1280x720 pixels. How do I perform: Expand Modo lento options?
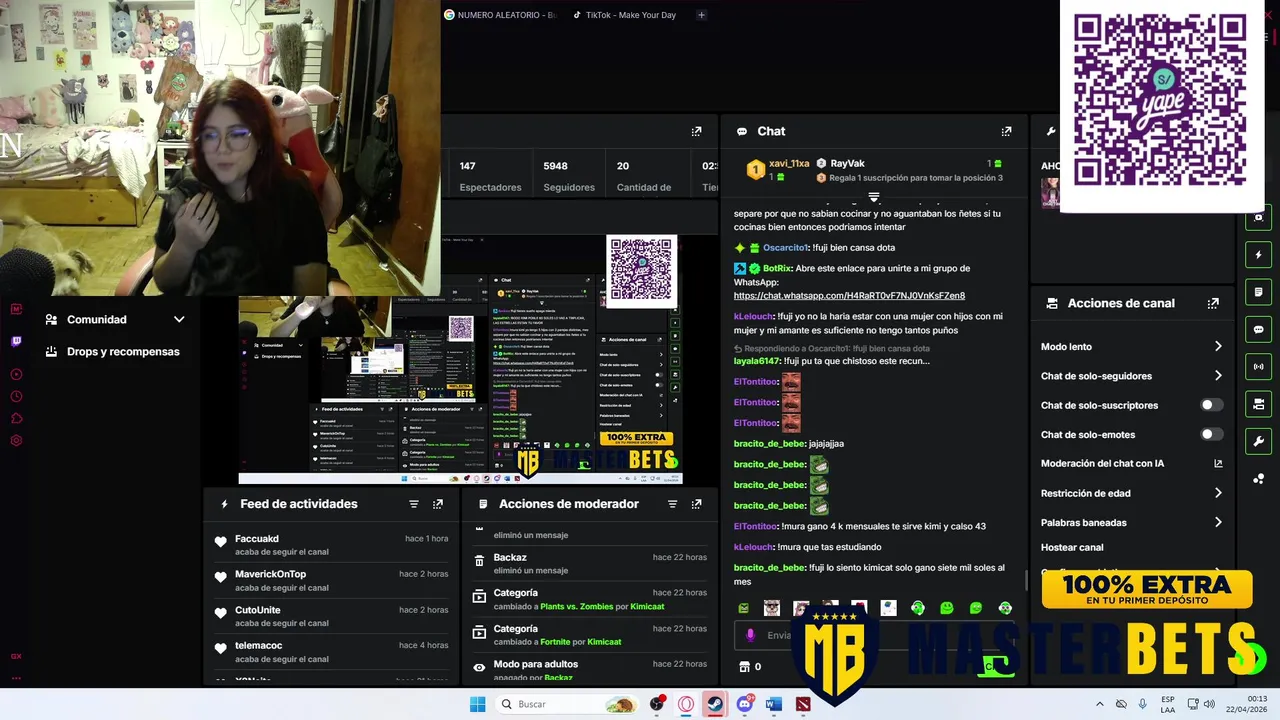(1218, 346)
